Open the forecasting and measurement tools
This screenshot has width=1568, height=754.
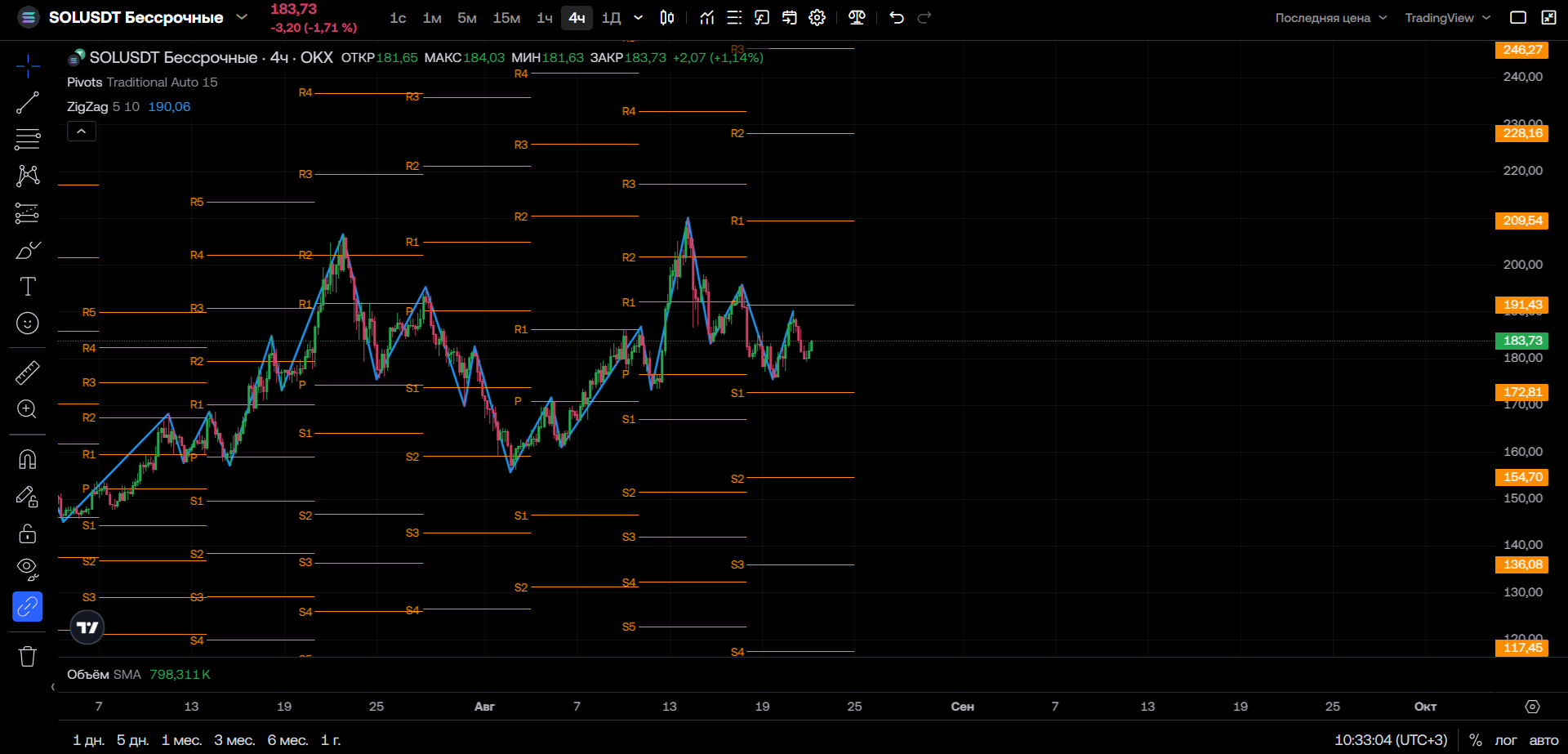[28, 213]
